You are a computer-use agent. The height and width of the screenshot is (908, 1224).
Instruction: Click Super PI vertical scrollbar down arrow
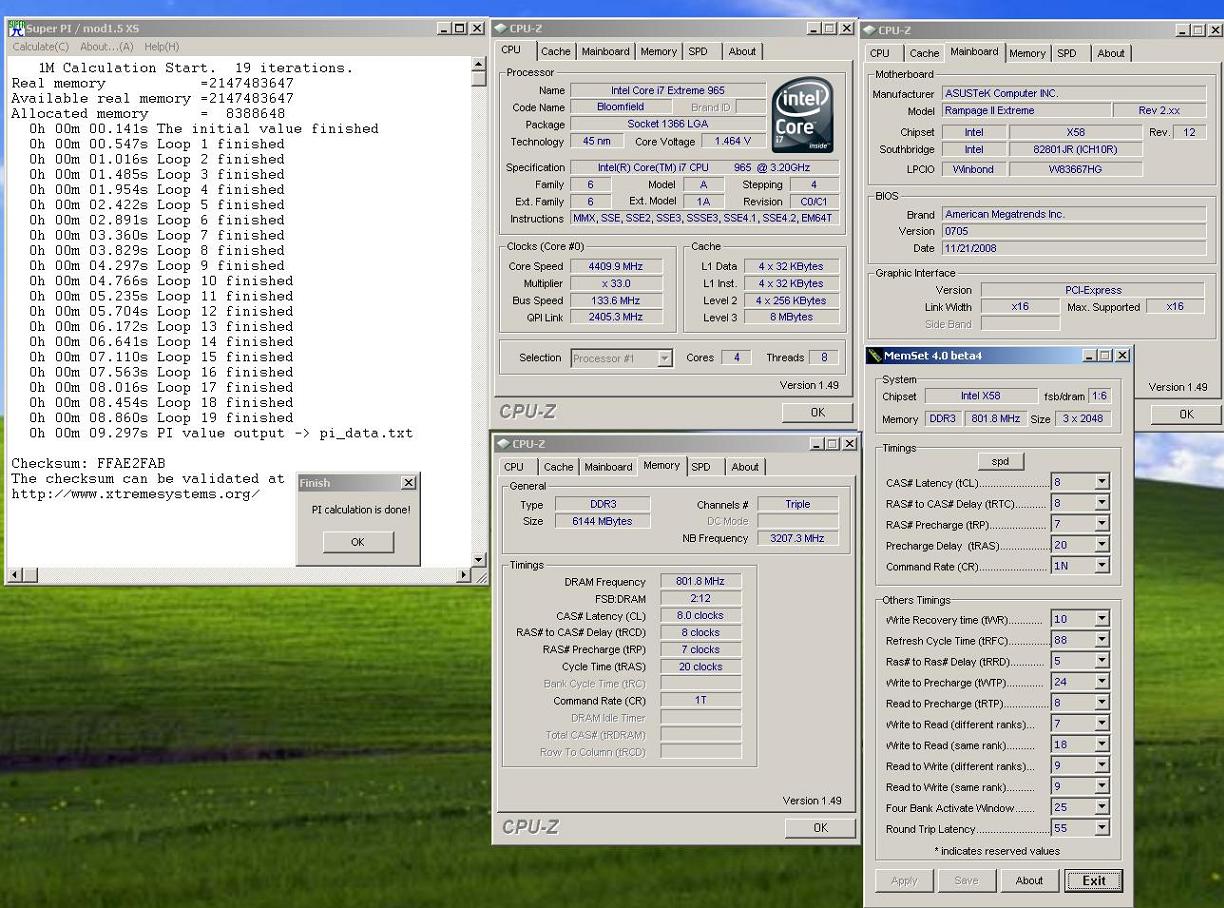pos(478,559)
